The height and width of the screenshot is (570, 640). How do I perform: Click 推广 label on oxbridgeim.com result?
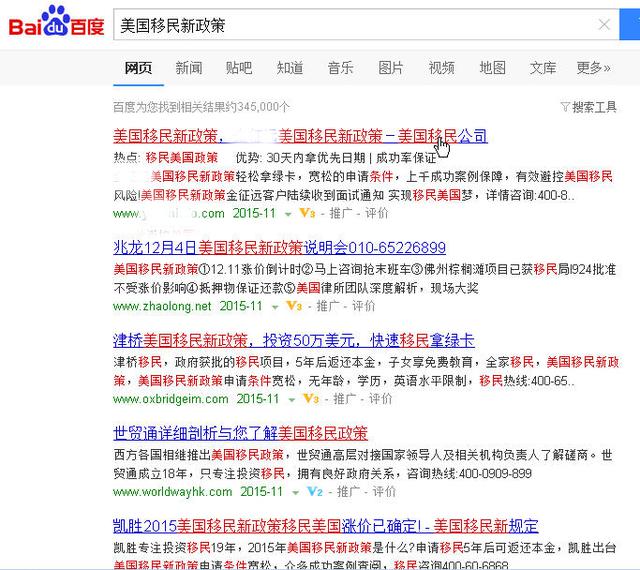[345, 399]
